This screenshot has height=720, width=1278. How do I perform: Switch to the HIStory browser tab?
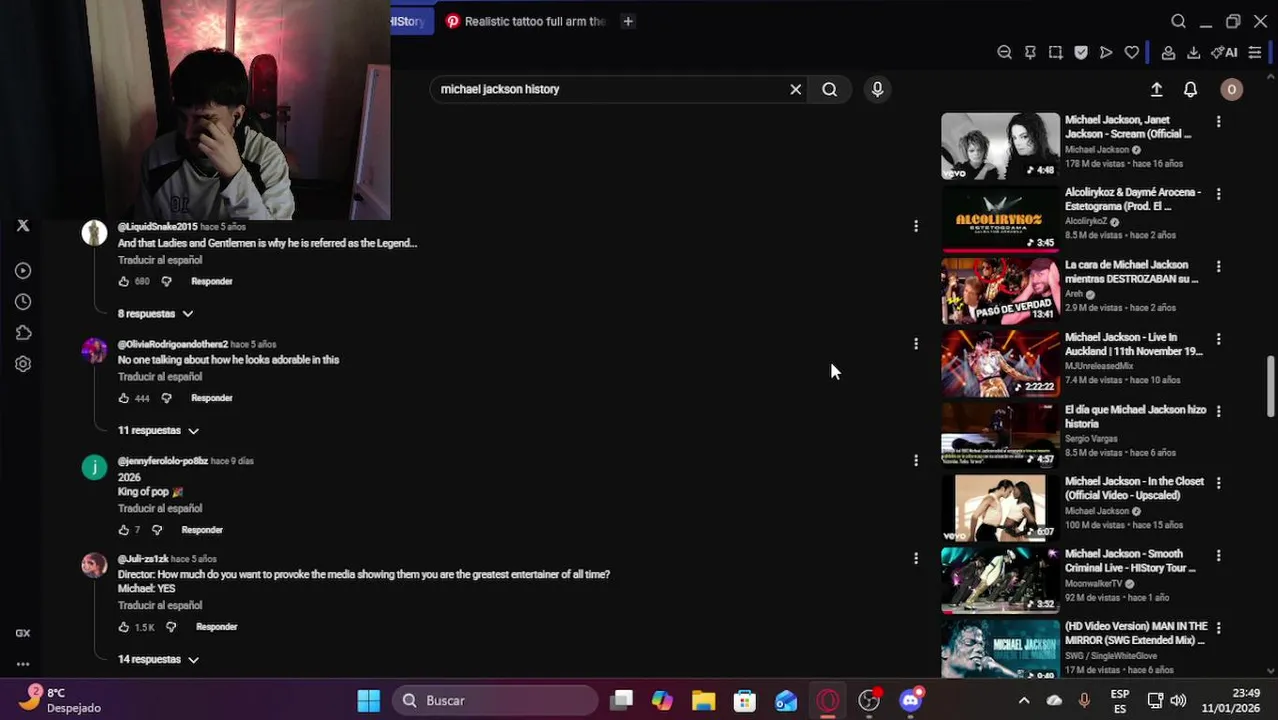coord(411,21)
